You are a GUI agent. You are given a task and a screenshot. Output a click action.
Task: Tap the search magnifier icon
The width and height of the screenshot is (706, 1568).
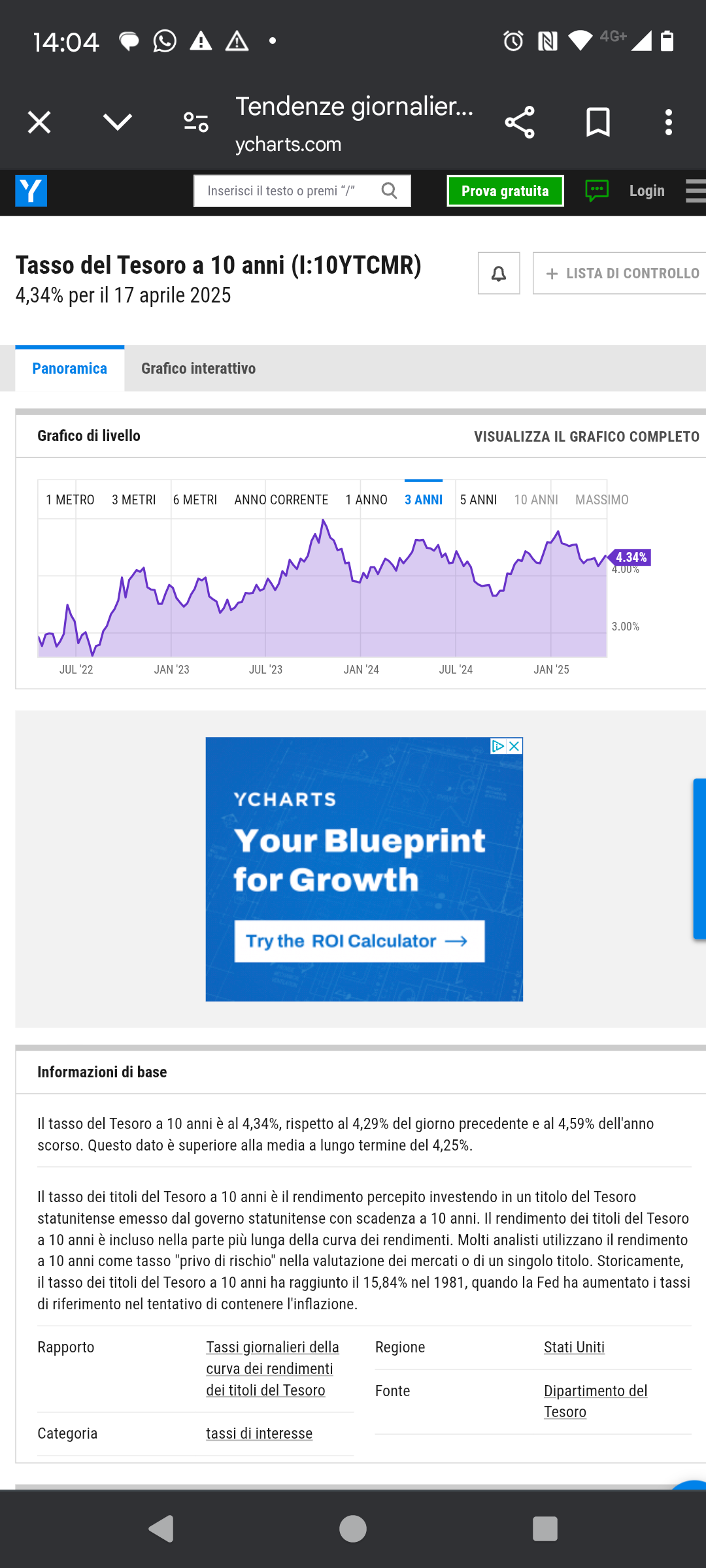click(x=390, y=191)
